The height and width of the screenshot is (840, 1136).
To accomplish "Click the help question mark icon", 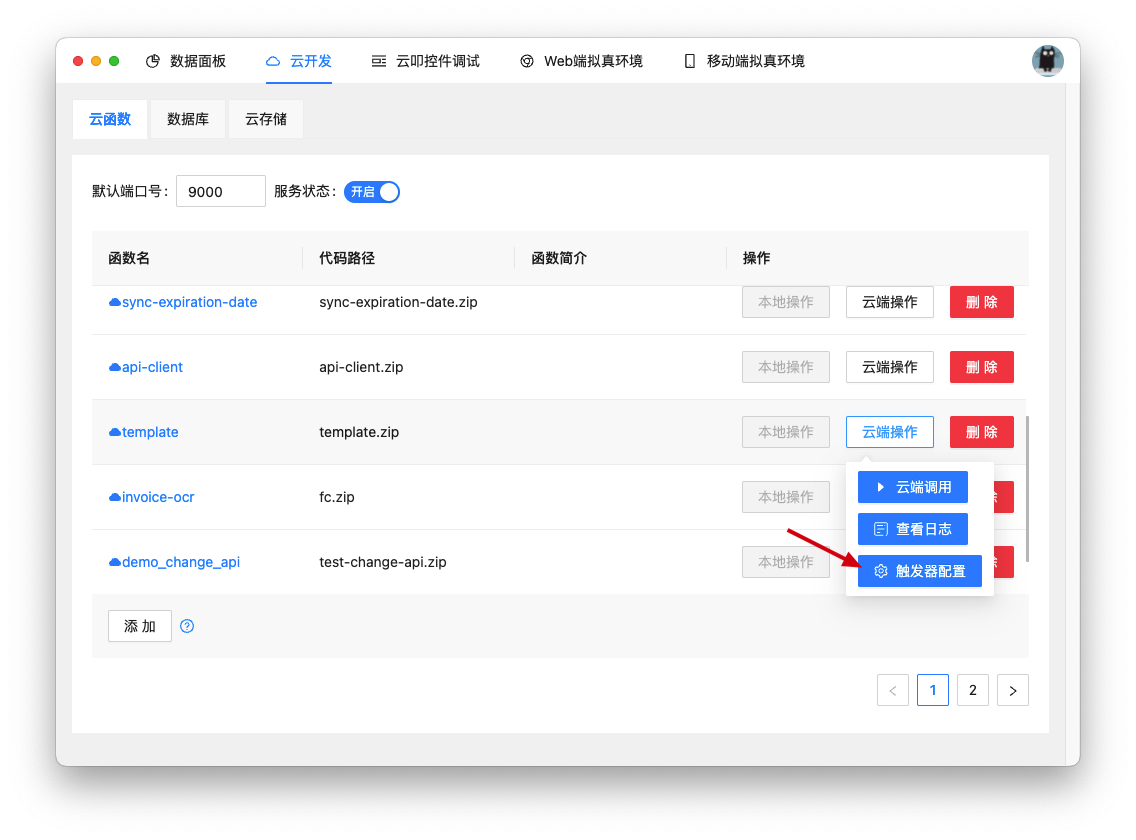I will click(187, 626).
